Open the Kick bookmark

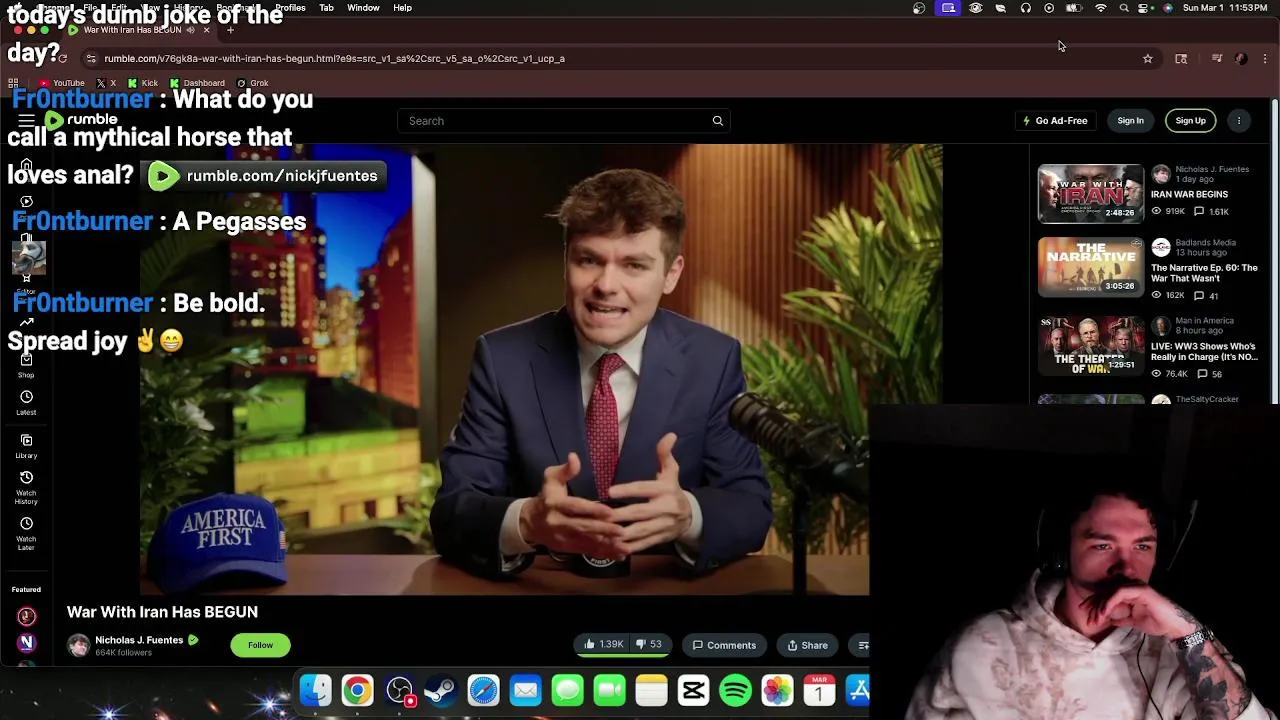[142, 83]
